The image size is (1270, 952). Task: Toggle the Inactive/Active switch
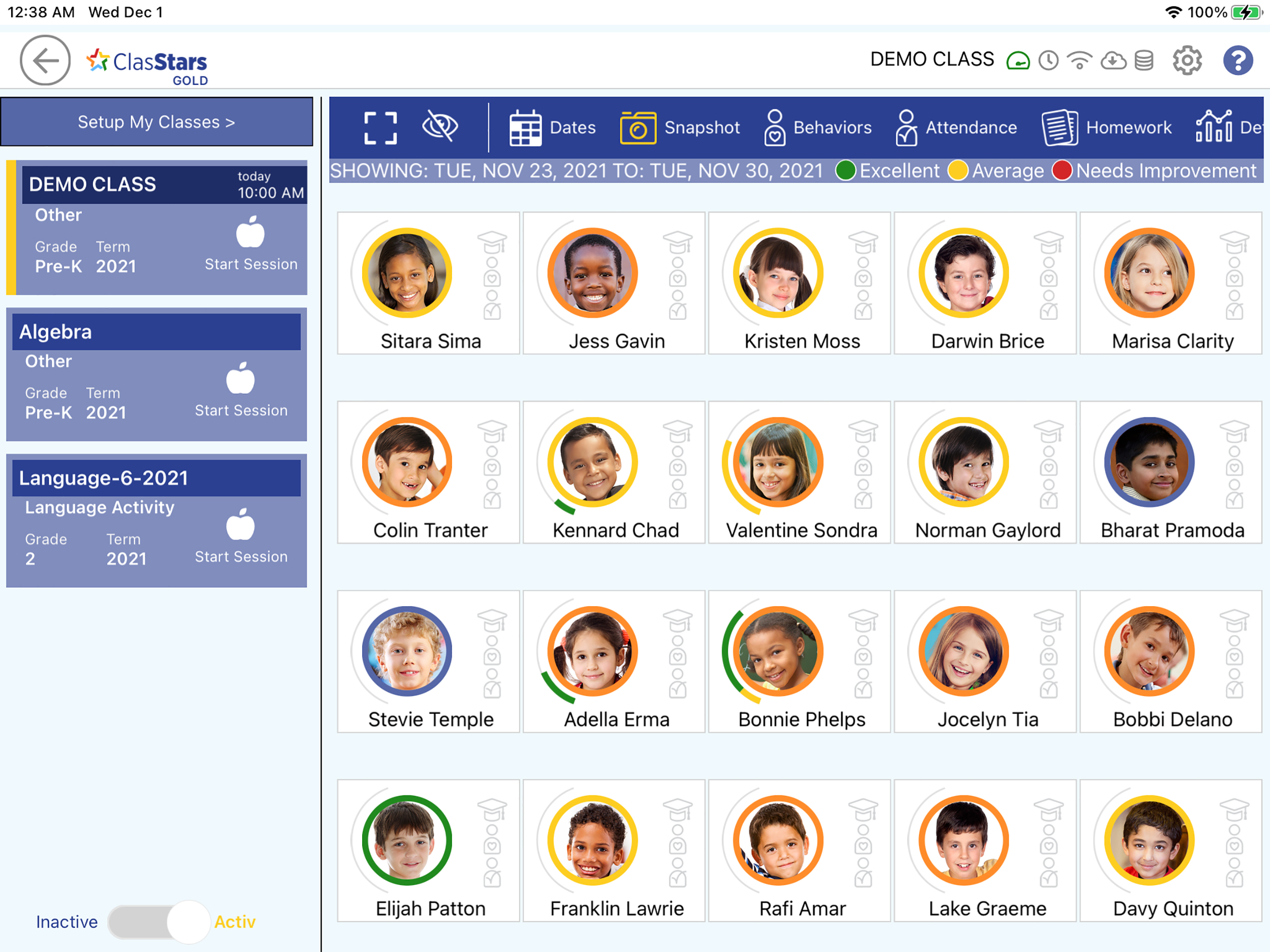(x=159, y=922)
